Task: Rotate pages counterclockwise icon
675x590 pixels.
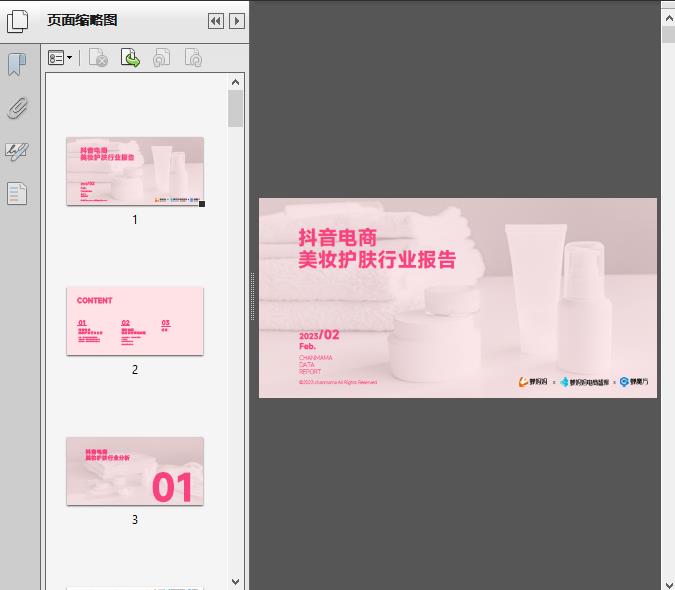Action: tap(162, 58)
